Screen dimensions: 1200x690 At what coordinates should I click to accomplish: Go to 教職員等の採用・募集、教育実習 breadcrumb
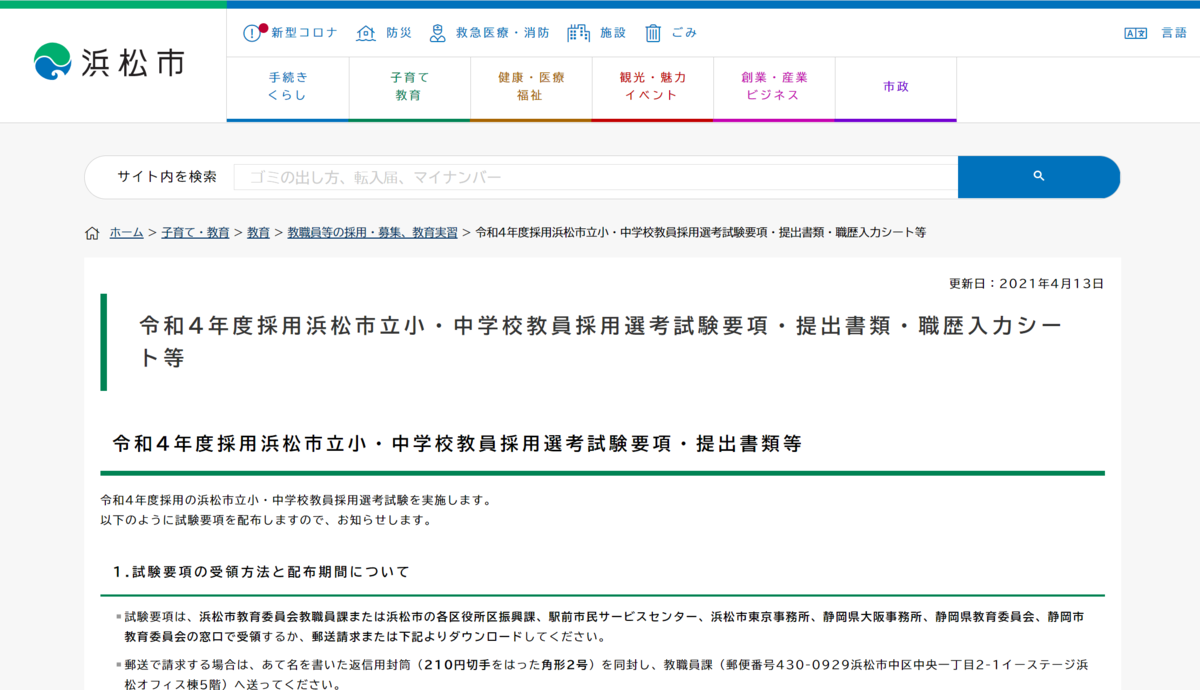372,232
